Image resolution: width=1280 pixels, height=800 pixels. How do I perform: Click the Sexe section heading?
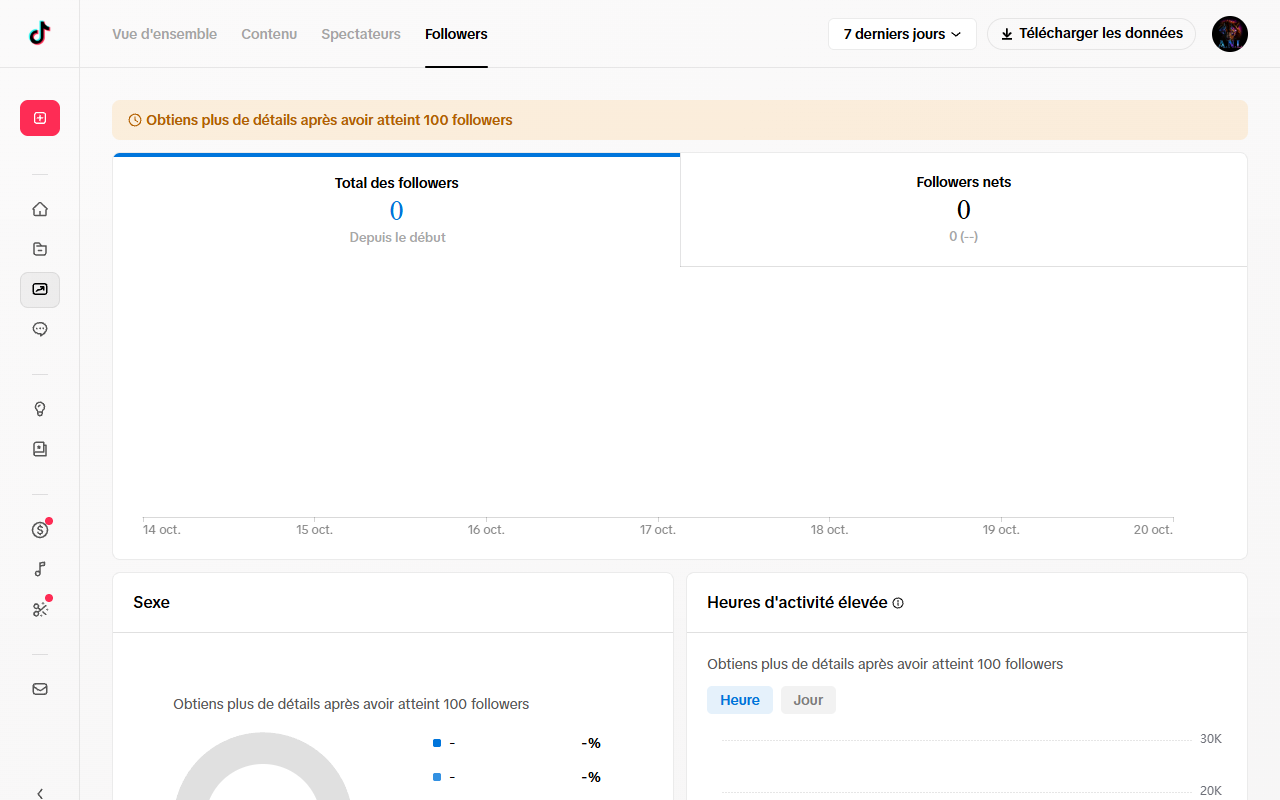tap(152, 603)
